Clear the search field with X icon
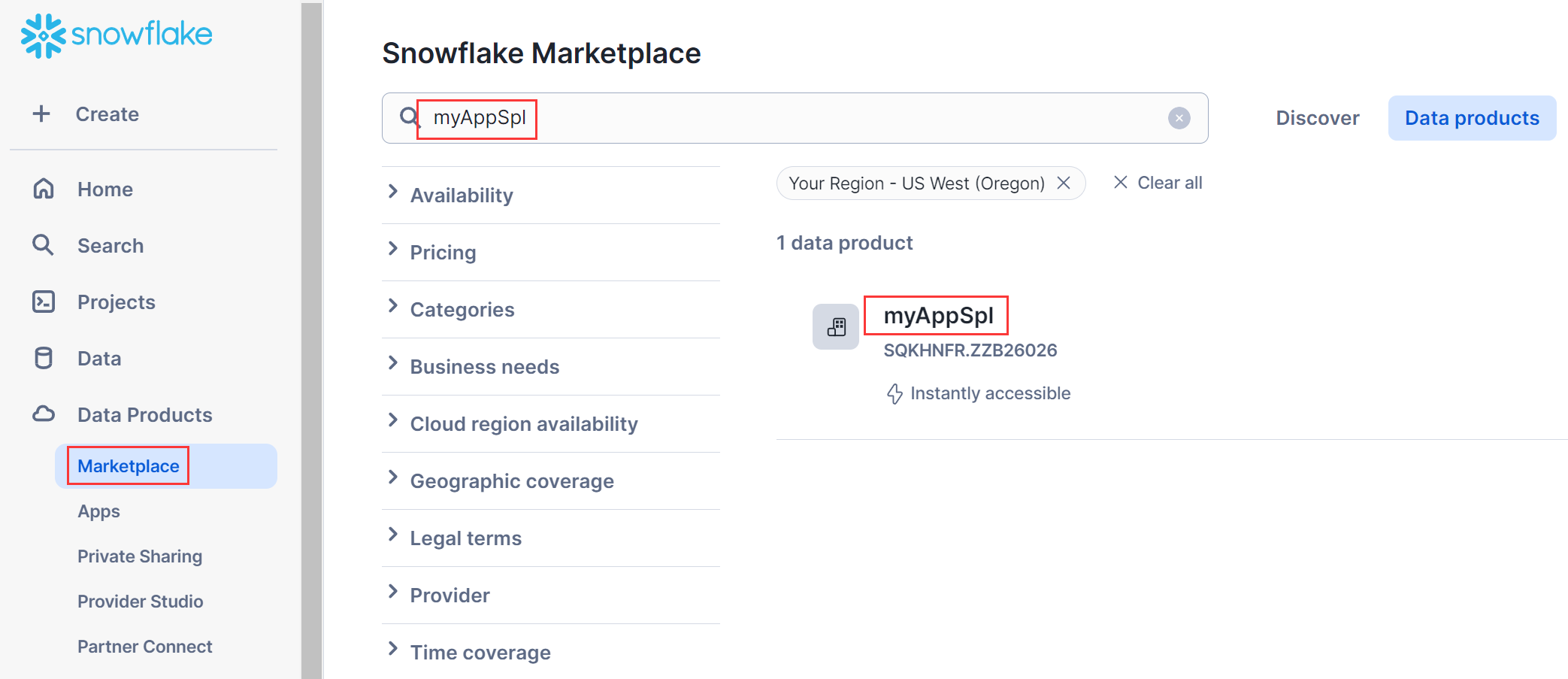The height and width of the screenshot is (679, 1568). (1179, 118)
